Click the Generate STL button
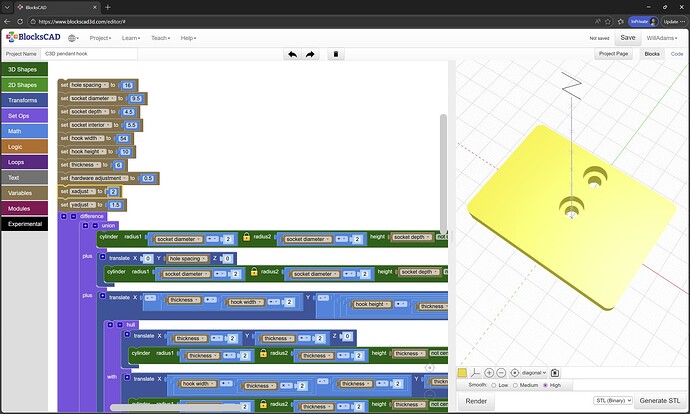 (x=660, y=401)
